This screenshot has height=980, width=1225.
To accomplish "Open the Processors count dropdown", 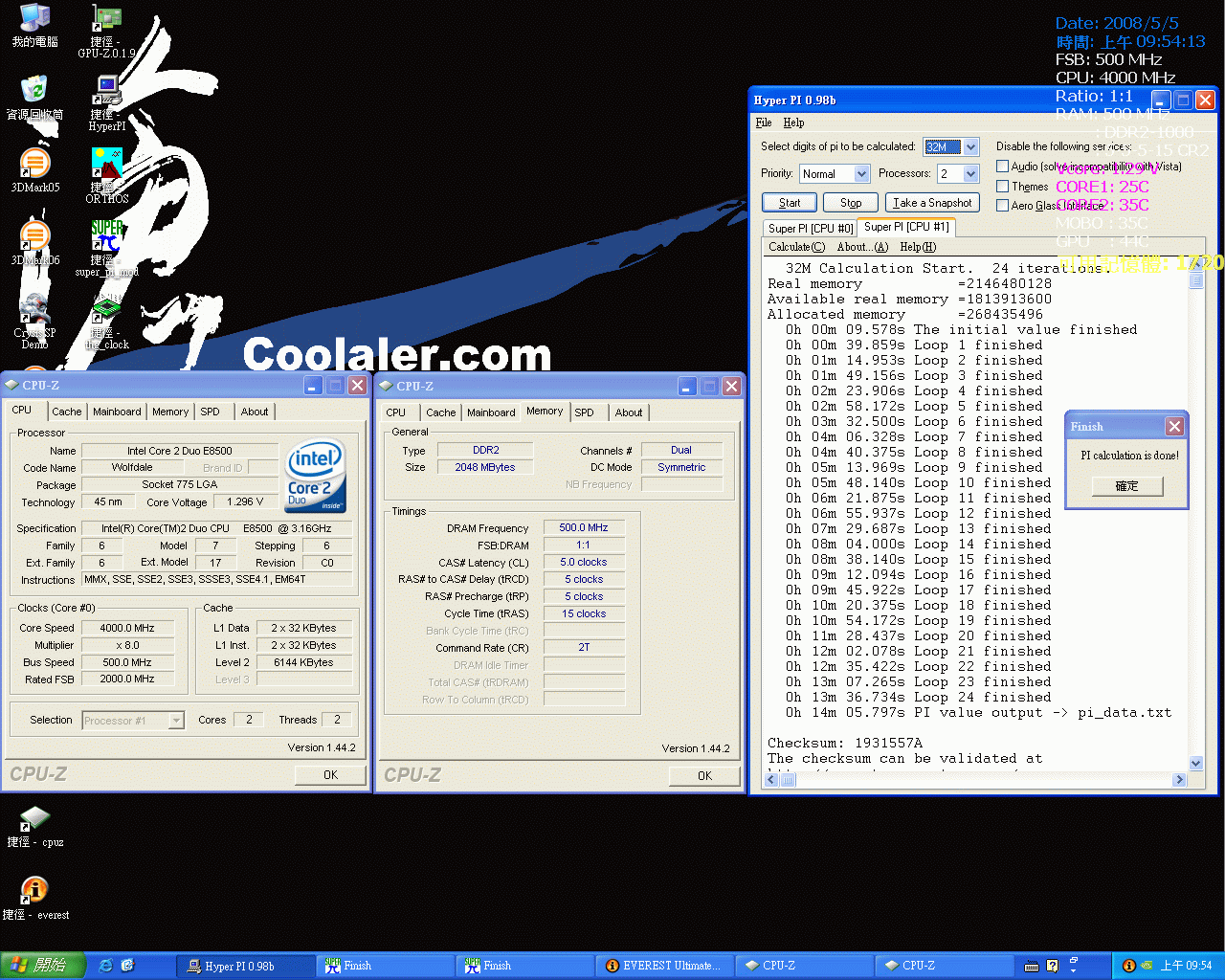I will (970, 173).
